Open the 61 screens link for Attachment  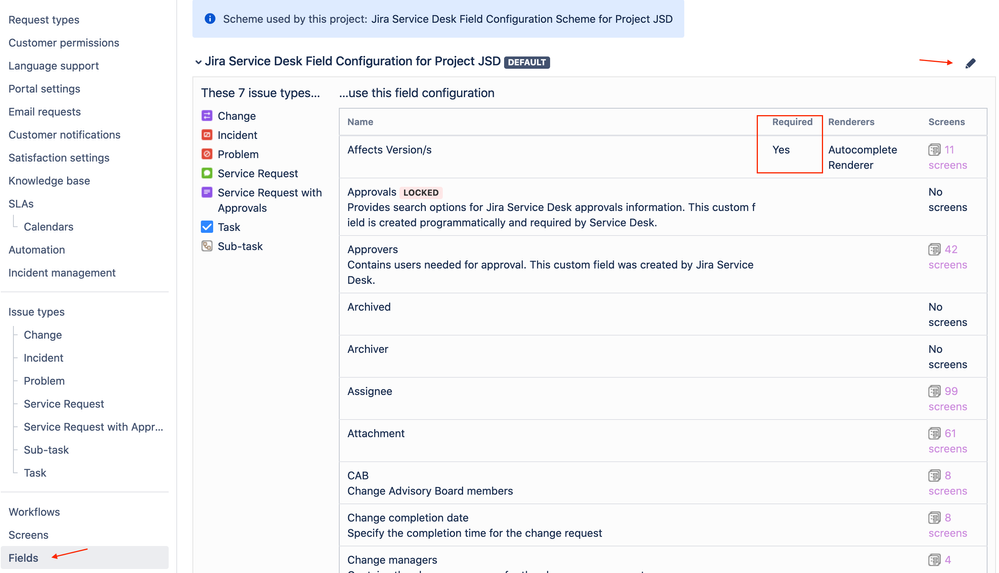[947, 441]
